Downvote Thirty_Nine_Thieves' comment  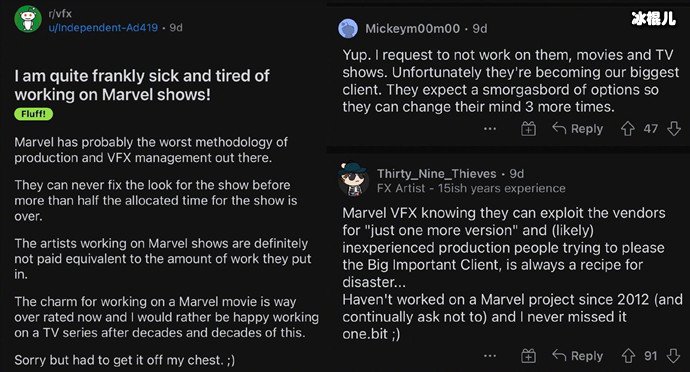pyautogui.click(x=674, y=356)
